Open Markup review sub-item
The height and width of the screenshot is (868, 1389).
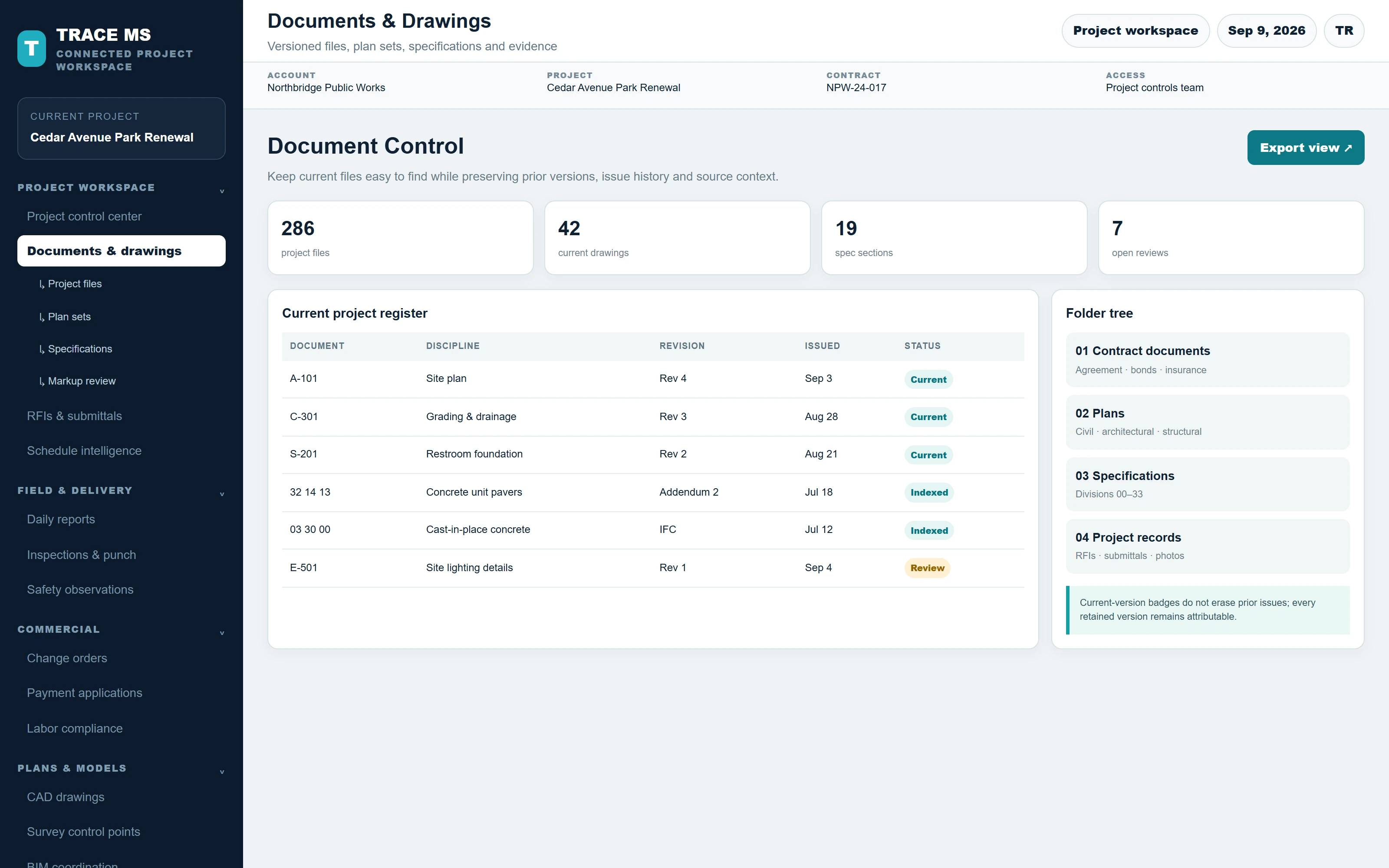(x=127, y=381)
